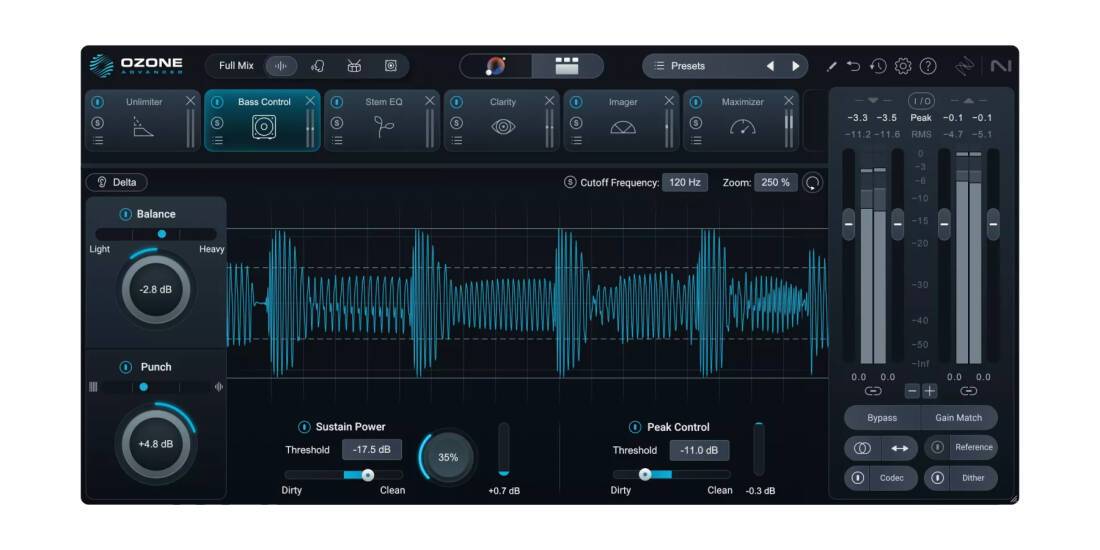Toggle the Peak Control section
The width and height of the screenshot is (1100, 550).
point(635,427)
